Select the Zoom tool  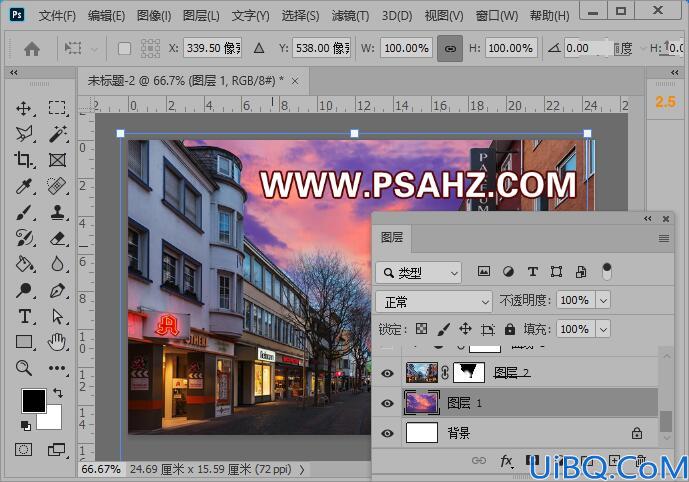coord(24,368)
